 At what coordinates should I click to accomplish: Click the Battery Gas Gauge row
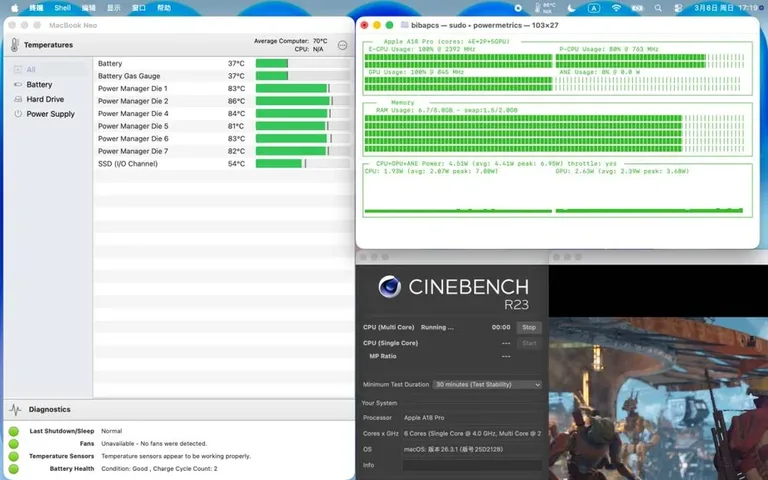pos(223,76)
